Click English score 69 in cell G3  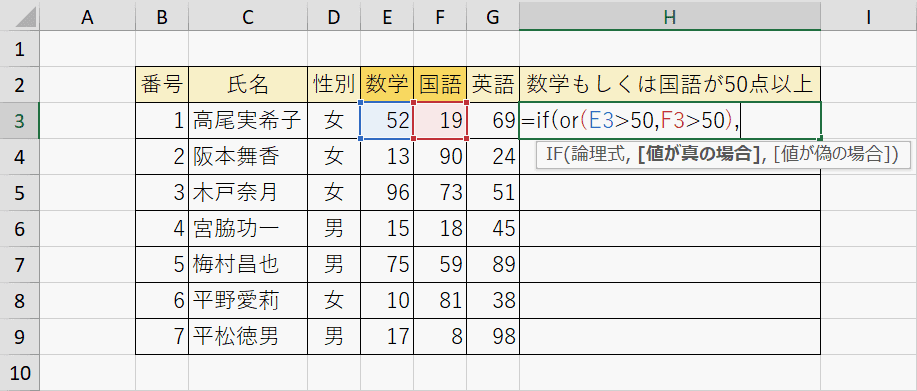[493, 120]
